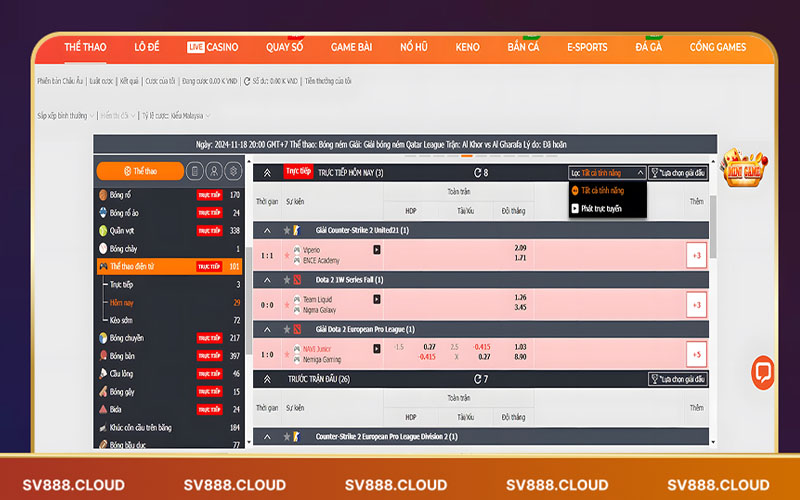Collapse the Trực tiếp hôm nay section
800x500 pixels.
point(267,173)
